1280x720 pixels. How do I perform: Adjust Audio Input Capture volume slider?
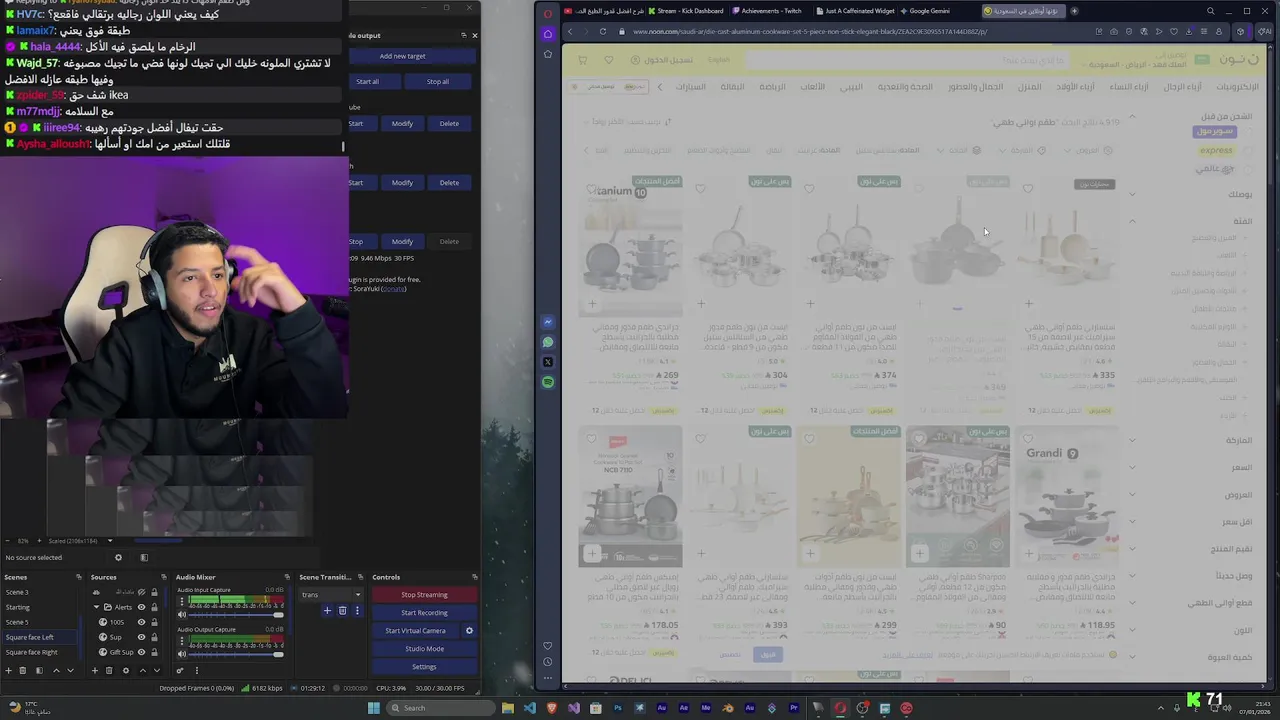click(x=235, y=614)
